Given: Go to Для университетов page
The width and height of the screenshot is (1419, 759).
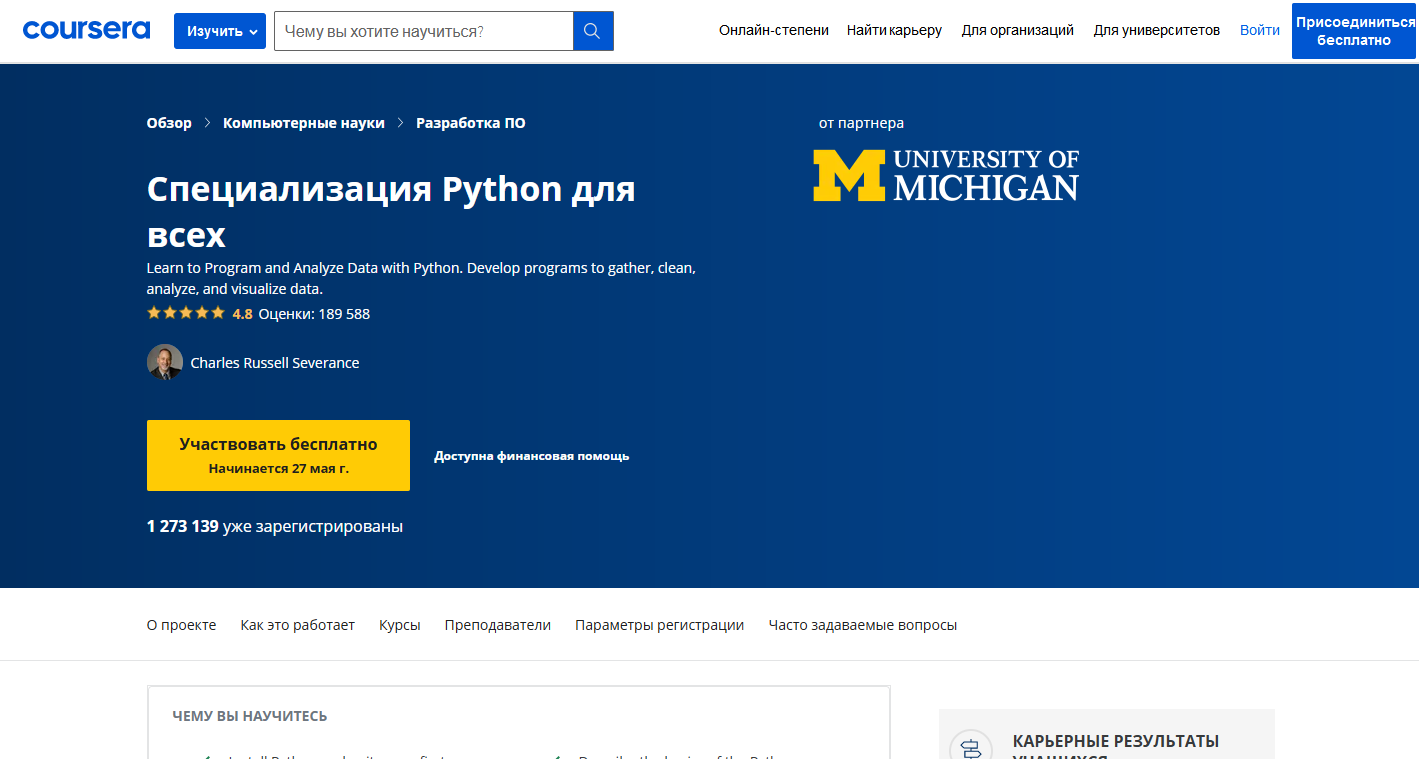Looking at the screenshot, I should click(1156, 30).
